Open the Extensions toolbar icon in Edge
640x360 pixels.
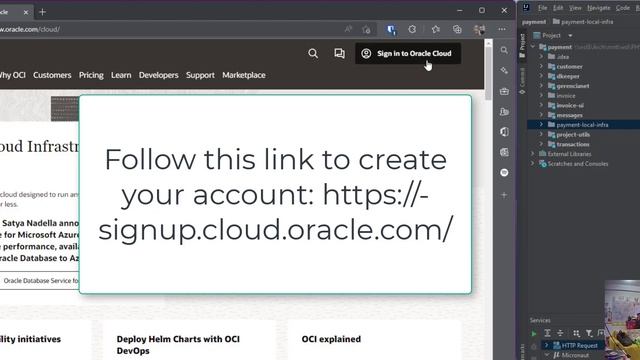412,29
